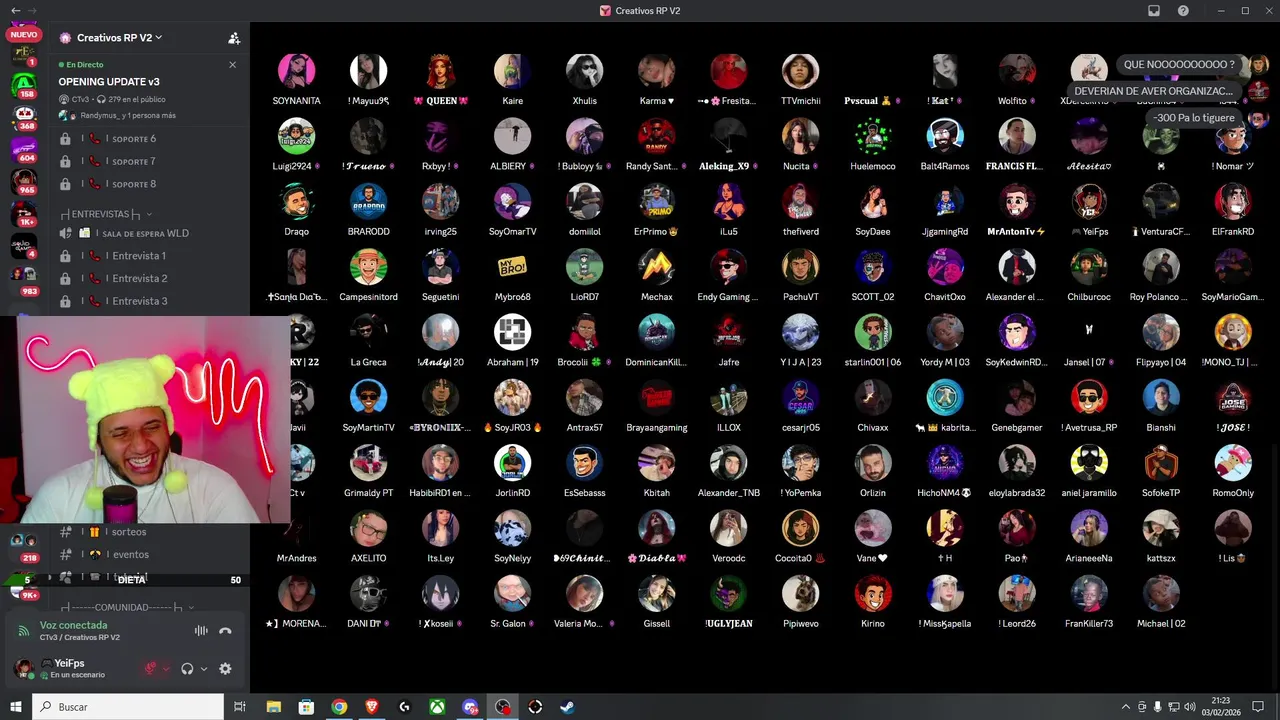Click the Mechax audience avatar
The image size is (1280, 720).
[x=657, y=267]
